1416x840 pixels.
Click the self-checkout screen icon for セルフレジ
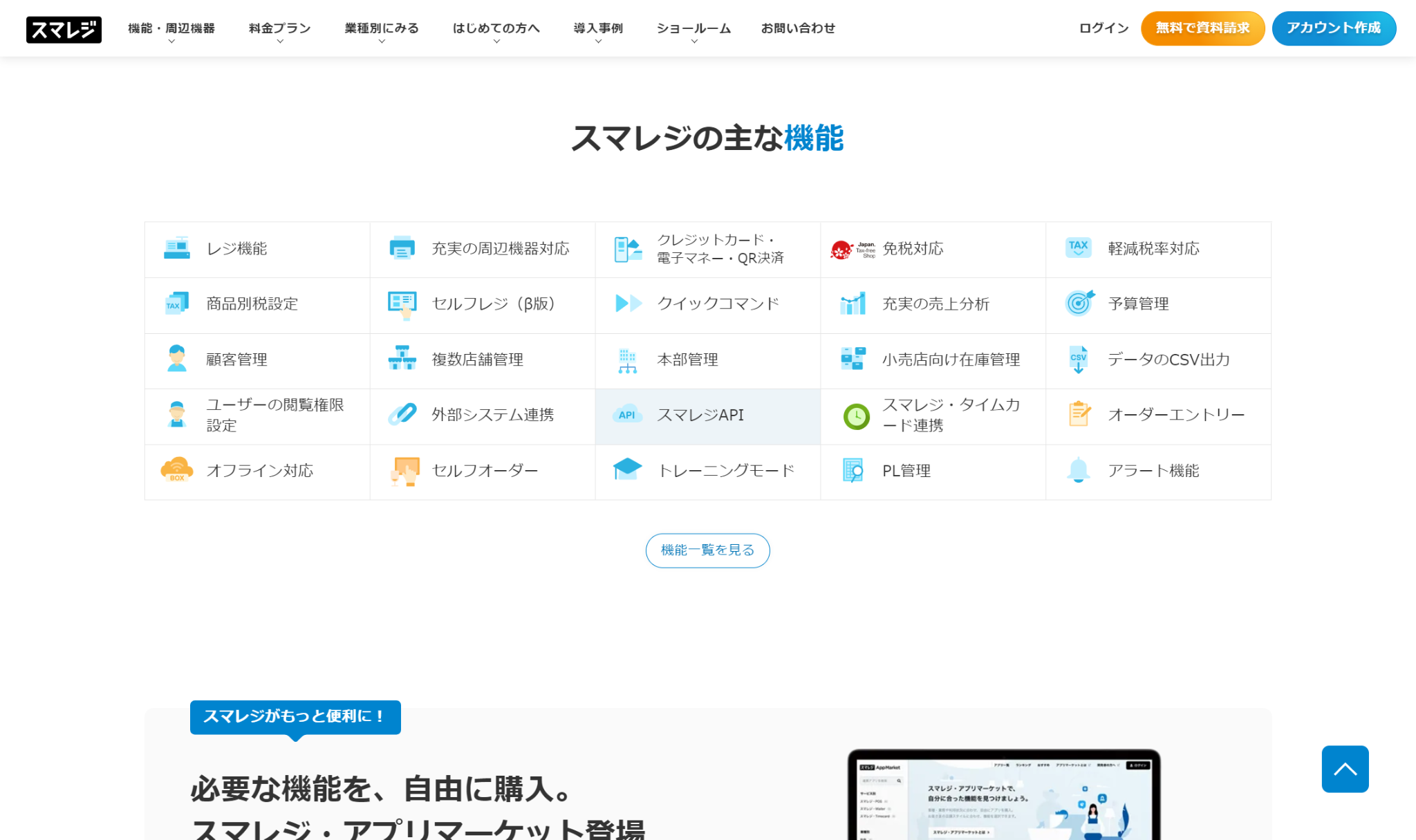(402, 305)
